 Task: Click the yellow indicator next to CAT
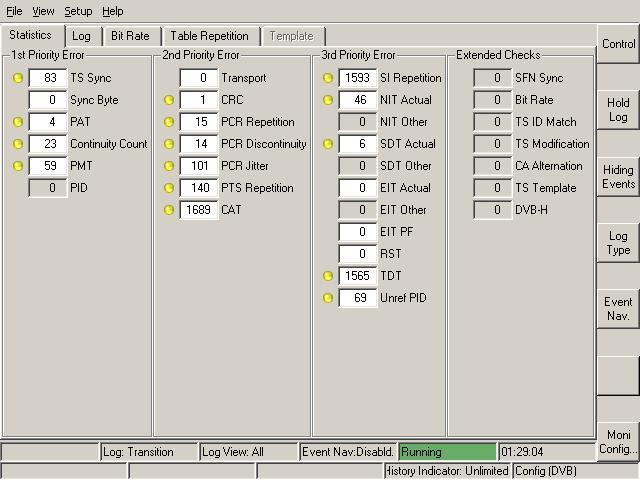[x=168, y=210]
